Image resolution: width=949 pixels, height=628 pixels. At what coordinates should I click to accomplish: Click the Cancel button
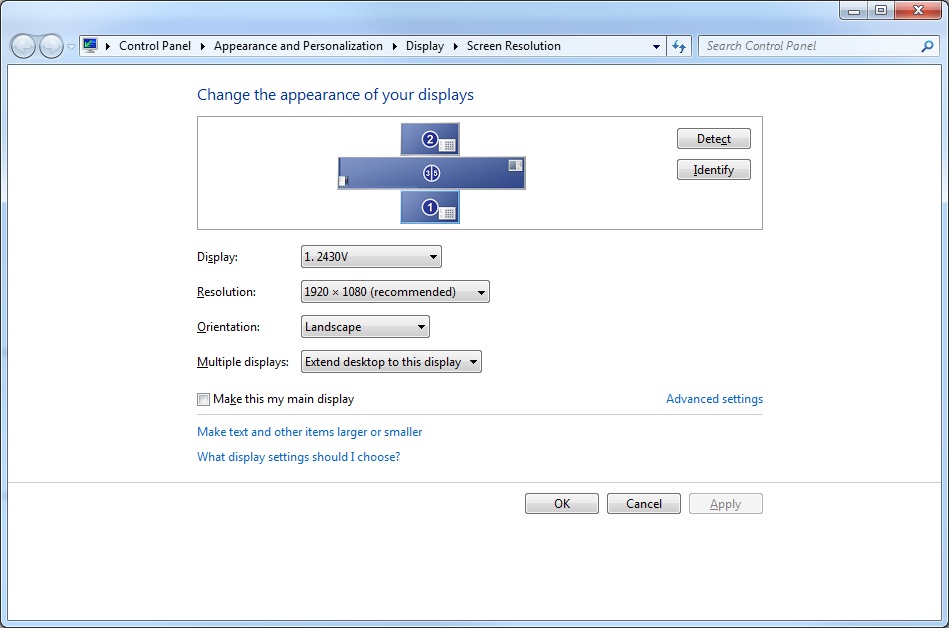tap(643, 503)
